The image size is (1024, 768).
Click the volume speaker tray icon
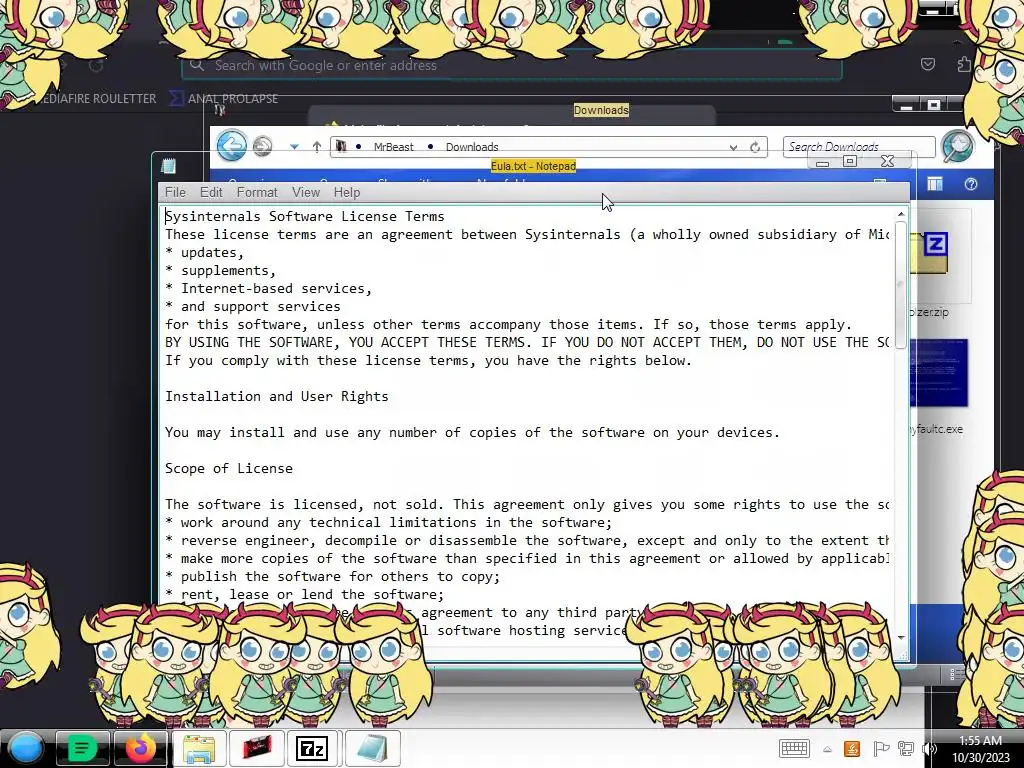(x=930, y=748)
